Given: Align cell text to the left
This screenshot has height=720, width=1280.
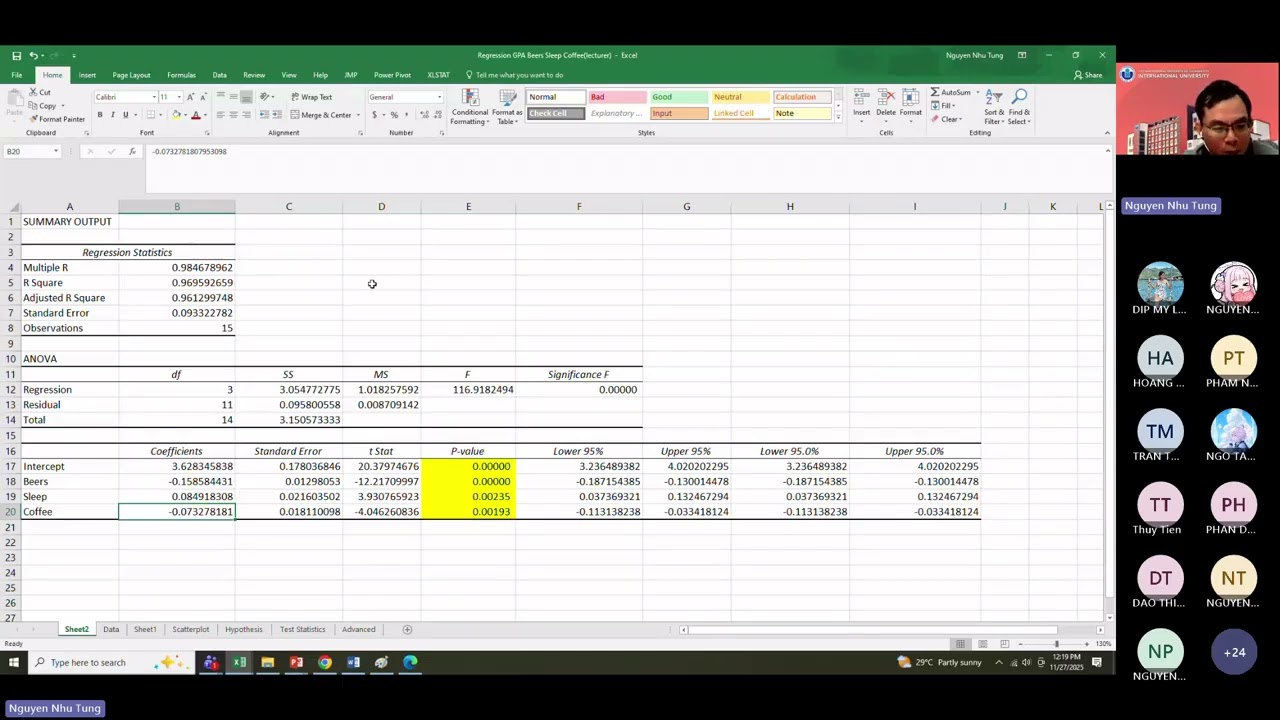Looking at the screenshot, I should point(220,115).
